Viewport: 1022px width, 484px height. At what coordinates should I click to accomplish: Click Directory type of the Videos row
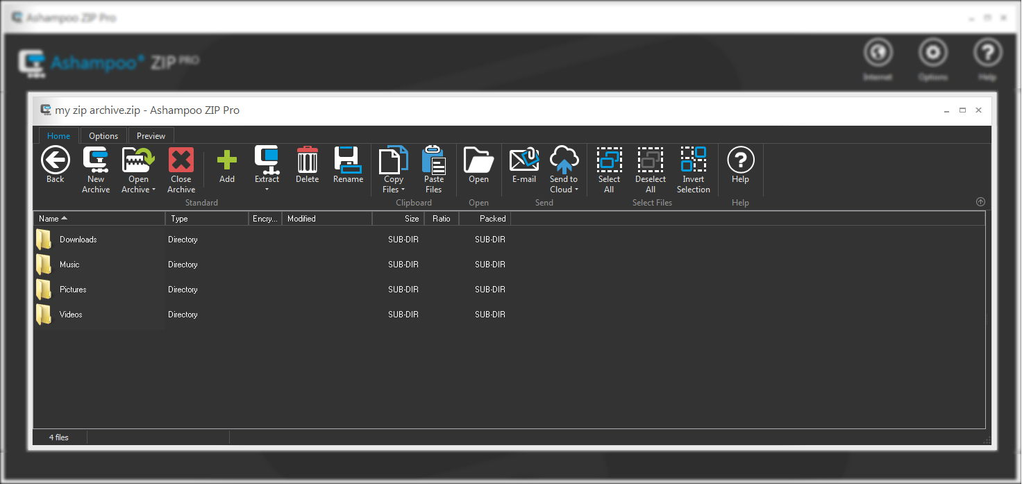tap(182, 314)
